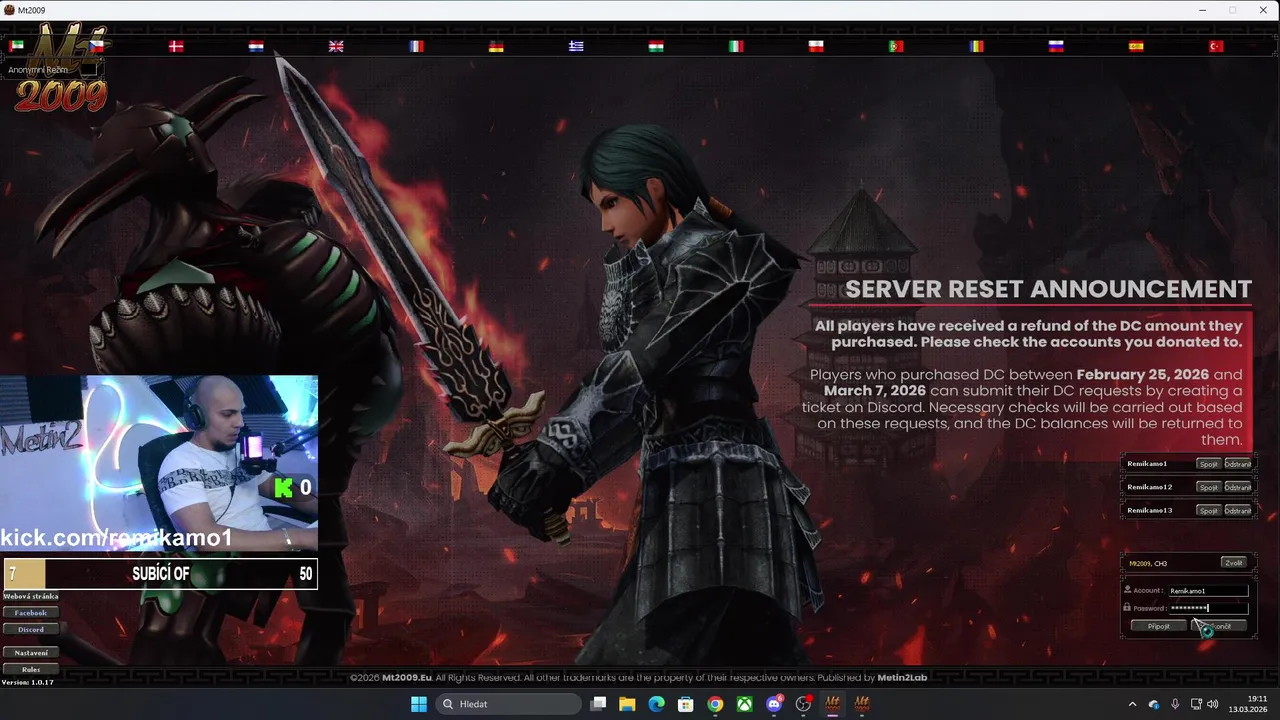1280x720 pixels.
Task: Switch to Italian via the Italy flag
Action: [736, 46]
